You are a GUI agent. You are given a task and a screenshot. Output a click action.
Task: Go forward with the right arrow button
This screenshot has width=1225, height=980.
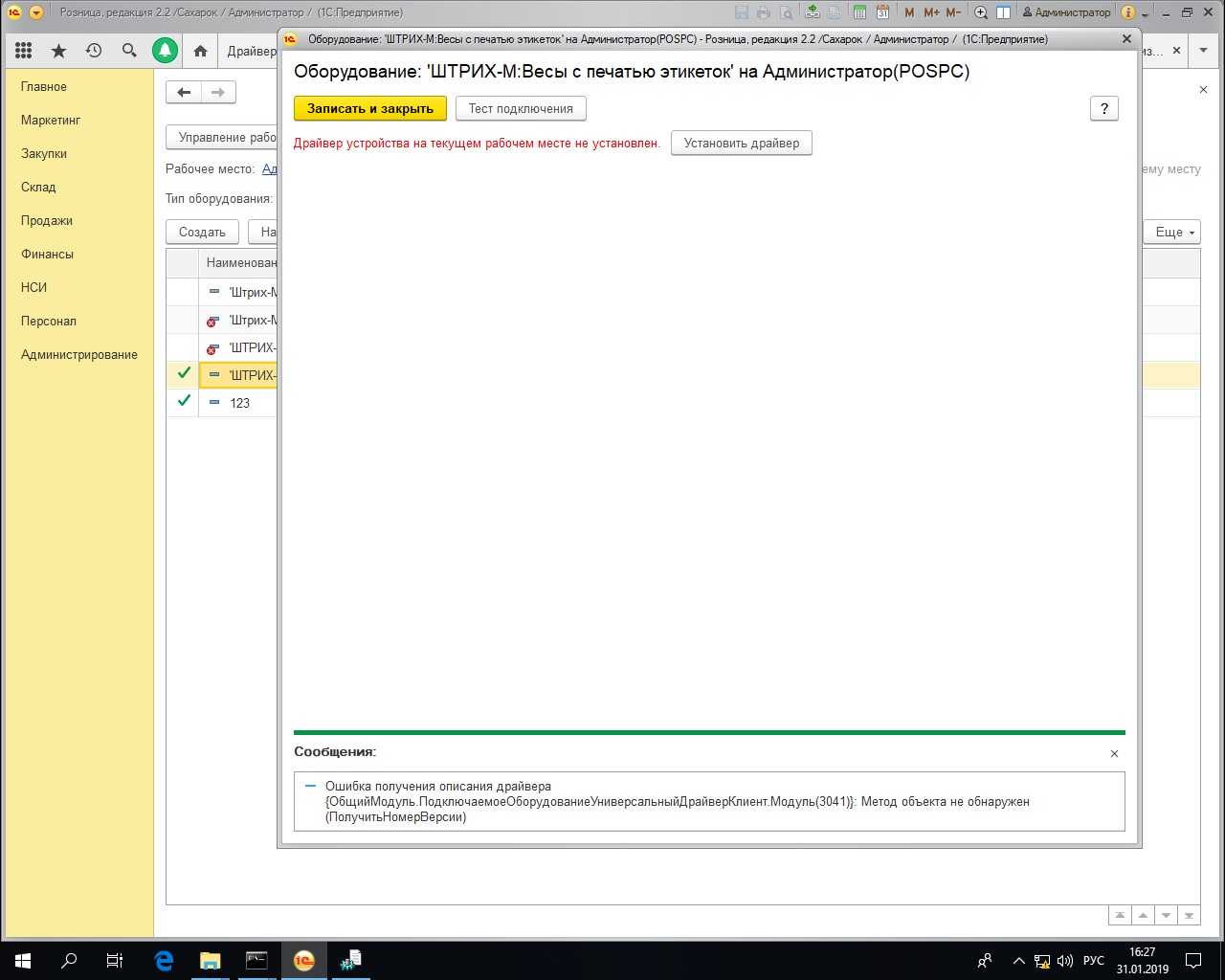[x=218, y=92]
